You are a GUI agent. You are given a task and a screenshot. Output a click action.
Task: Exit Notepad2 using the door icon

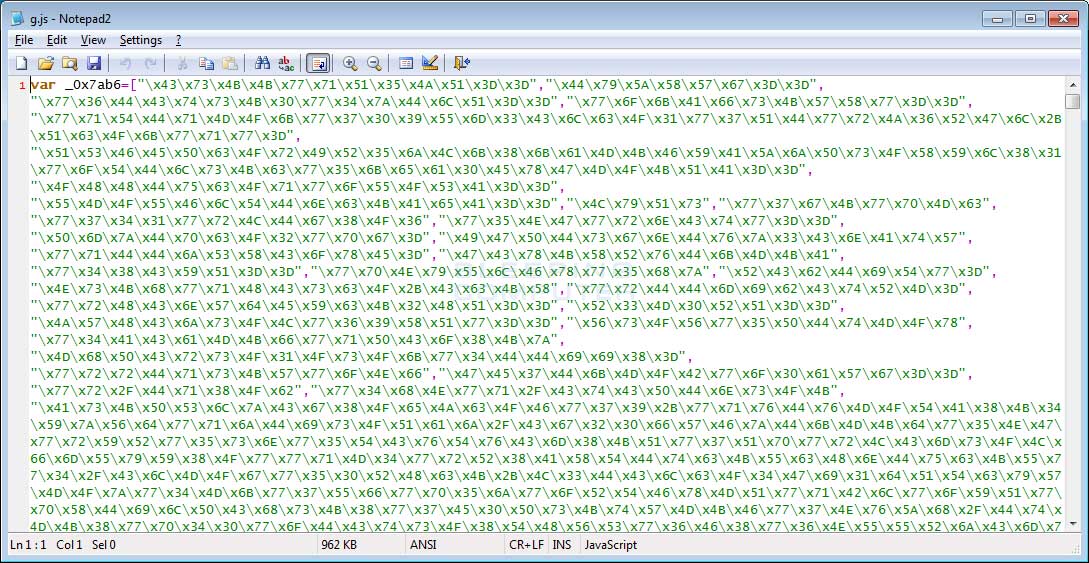click(462, 63)
